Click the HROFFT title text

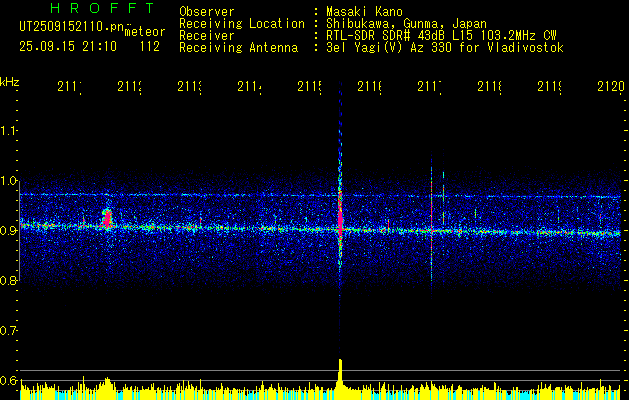(102, 8)
